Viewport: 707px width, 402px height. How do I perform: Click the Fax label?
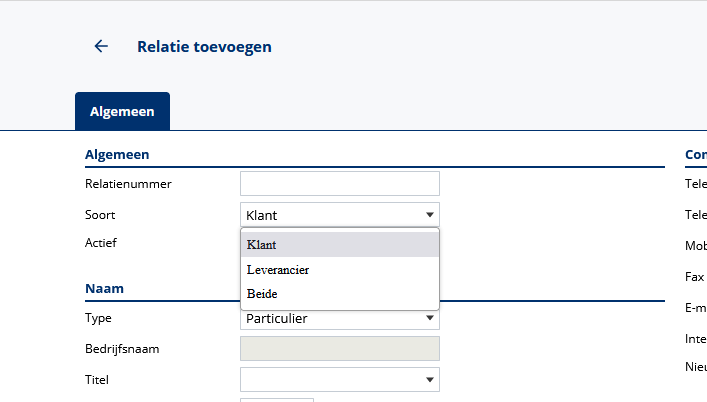(x=695, y=277)
